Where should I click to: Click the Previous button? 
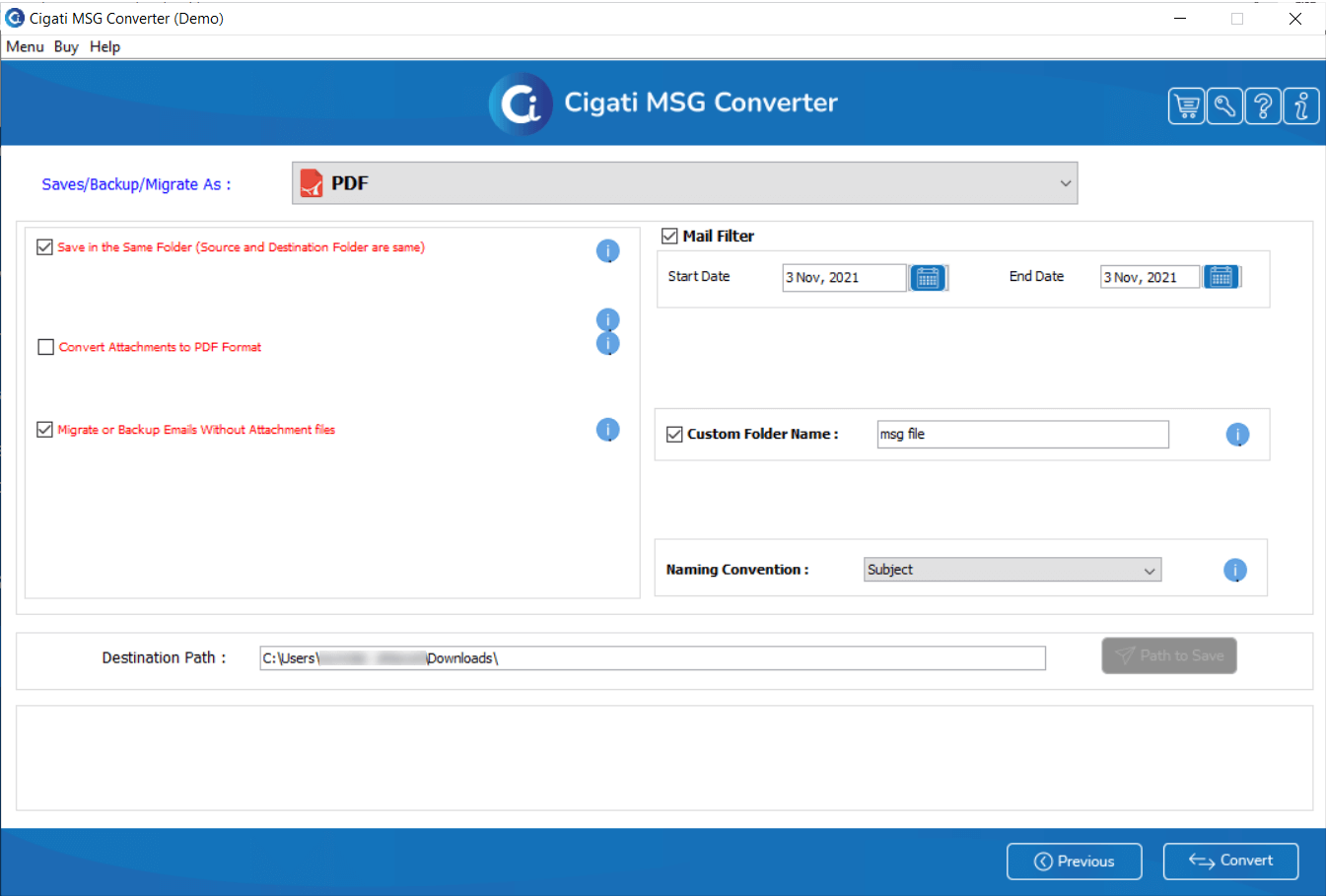1075,862
